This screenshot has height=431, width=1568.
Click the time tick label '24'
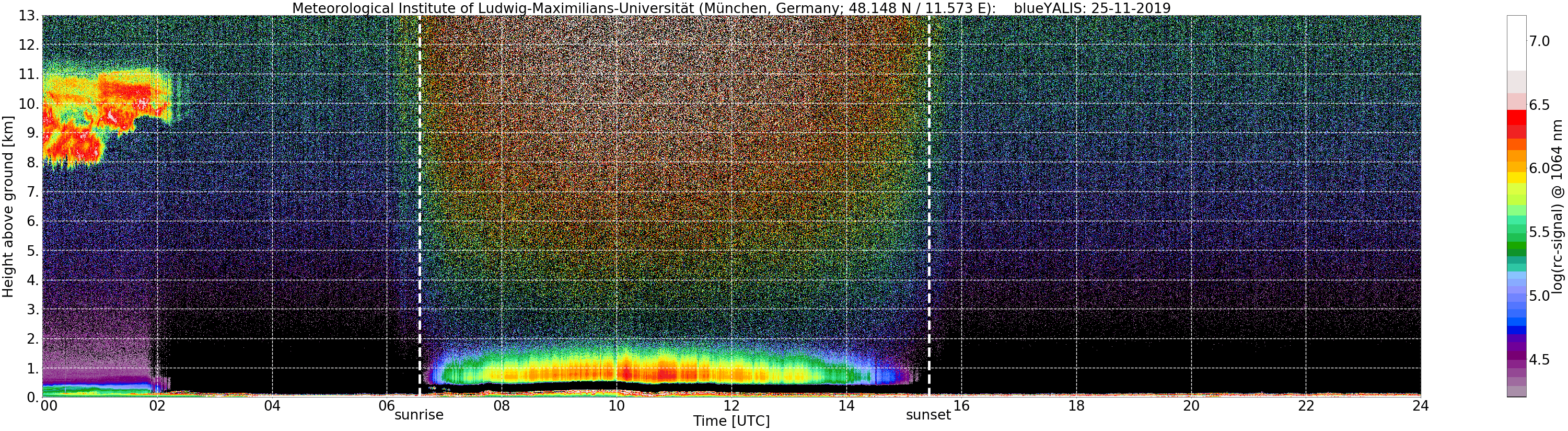(1420, 405)
